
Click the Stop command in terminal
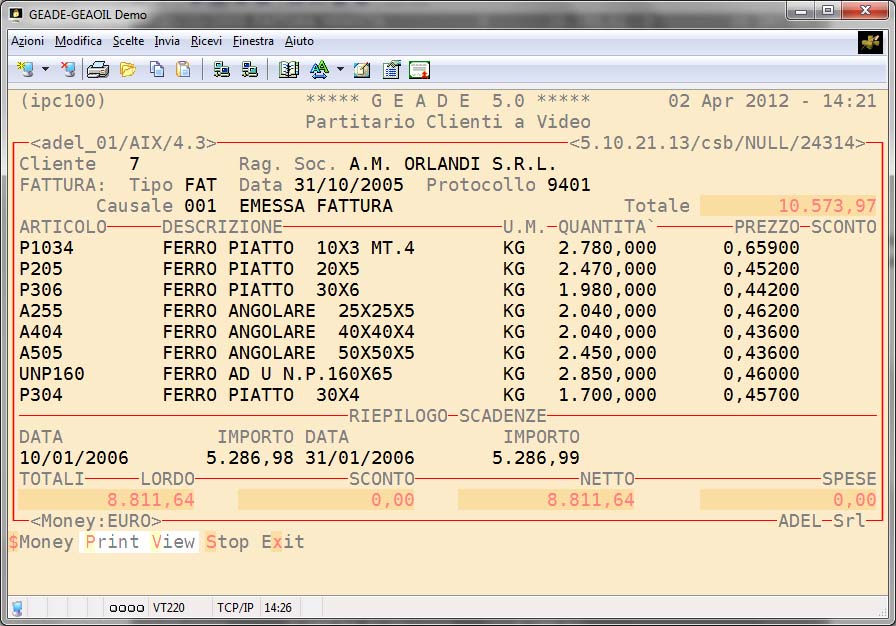coord(227,542)
